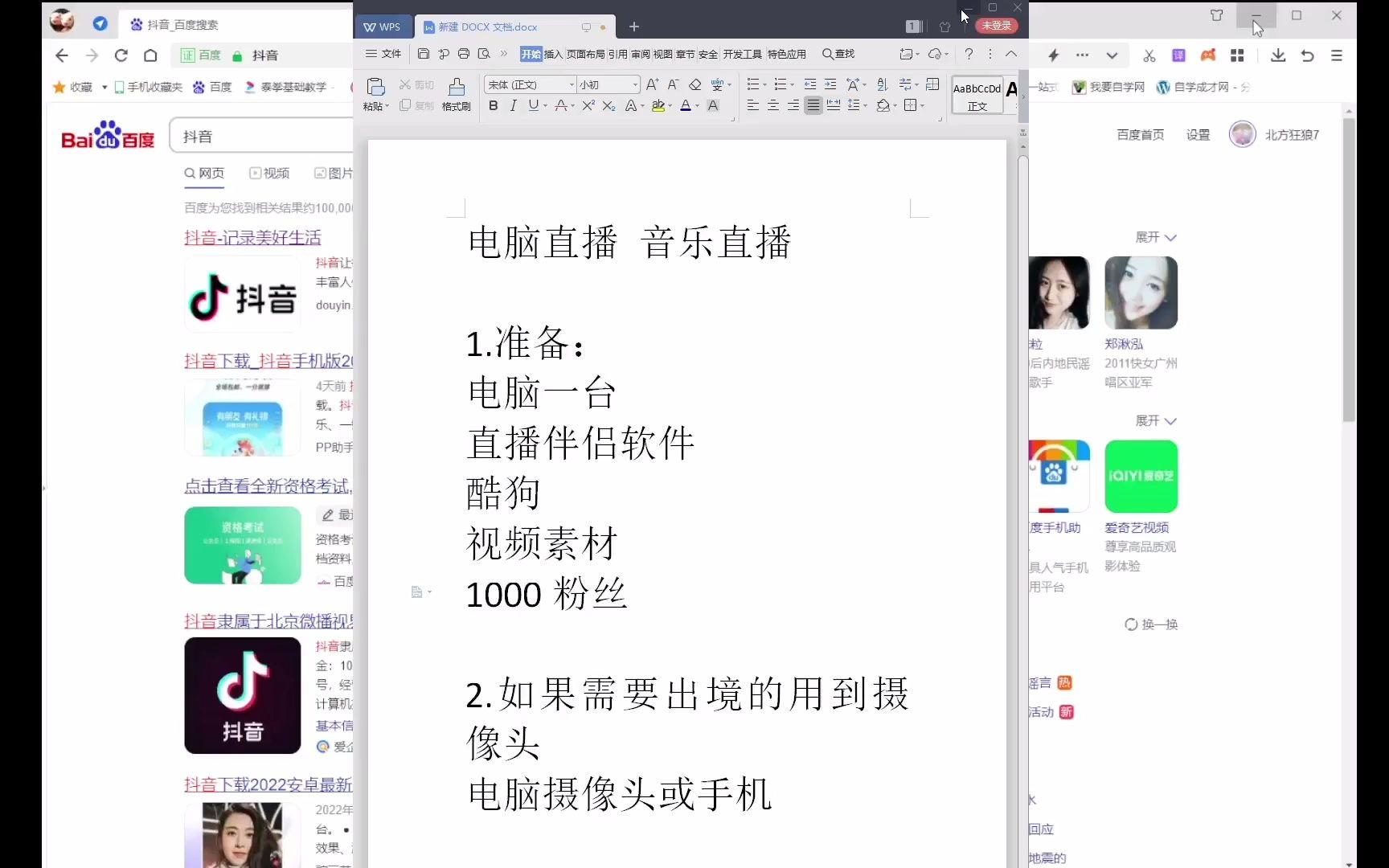The height and width of the screenshot is (868, 1389).
Task: Open the text highlight color picker
Action: tap(658, 105)
